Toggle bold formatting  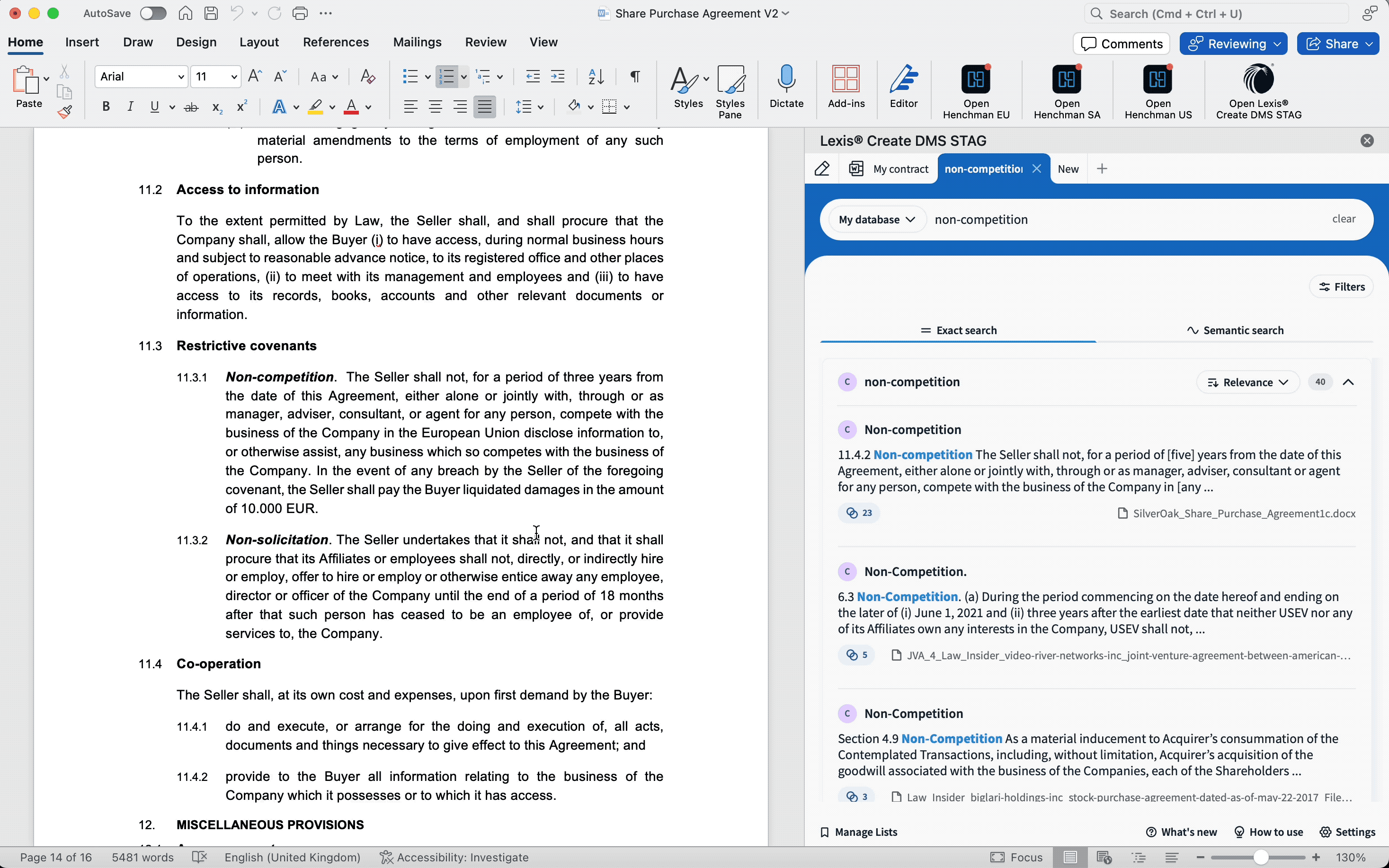click(106, 106)
